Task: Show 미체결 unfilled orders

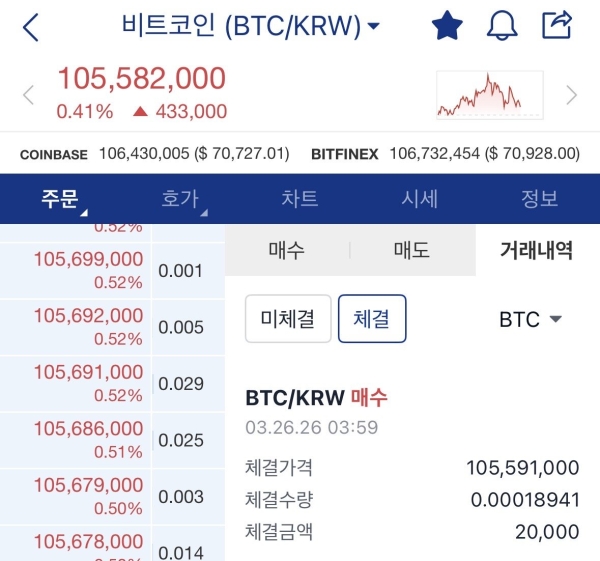Action: click(288, 319)
